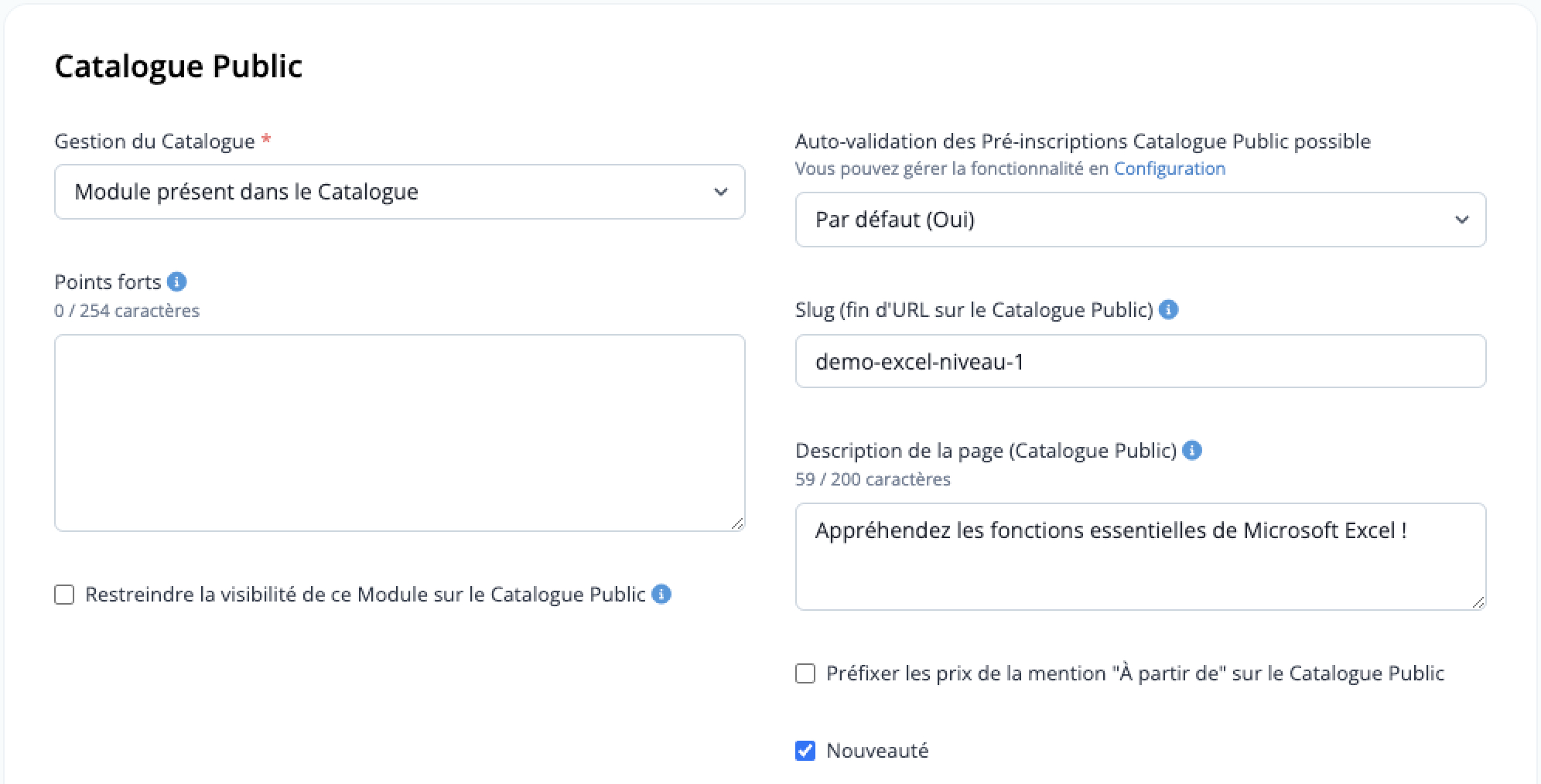This screenshot has width=1541, height=784.
Task: Click the Slug field containing demo-excel-niveau-1
Action: [1140, 361]
